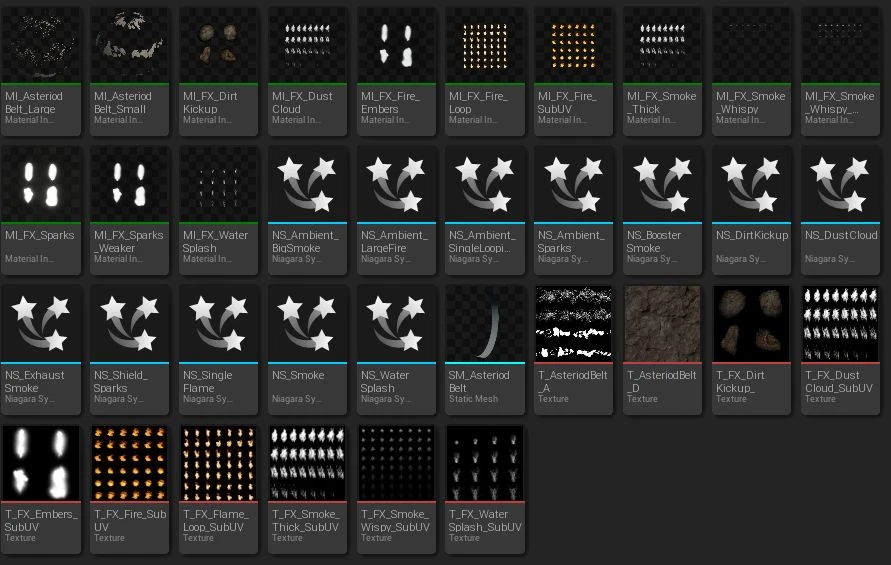Viewport: 891px width, 565px height.
Task: Click the NS_Ambient_LargeFire Niagara system icon
Action: [x=396, y=184]
